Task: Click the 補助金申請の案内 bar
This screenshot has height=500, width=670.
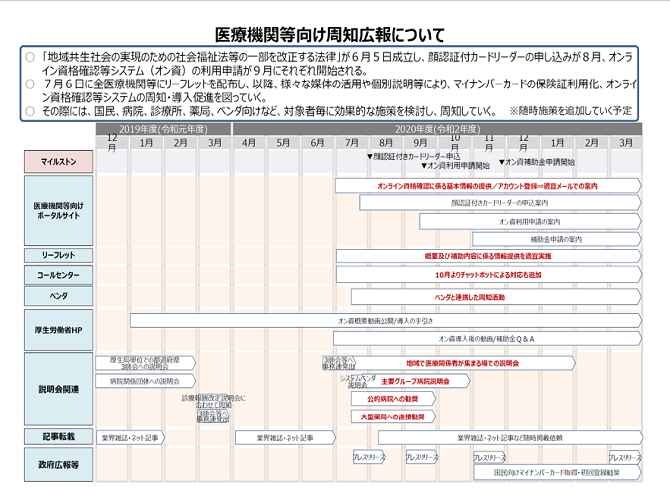Action: tap(556, 239)
